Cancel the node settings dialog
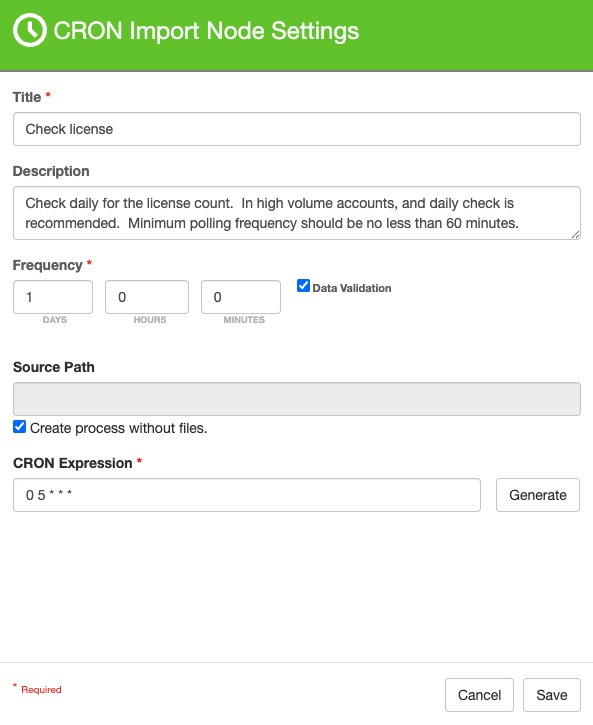 click(479, 695)
